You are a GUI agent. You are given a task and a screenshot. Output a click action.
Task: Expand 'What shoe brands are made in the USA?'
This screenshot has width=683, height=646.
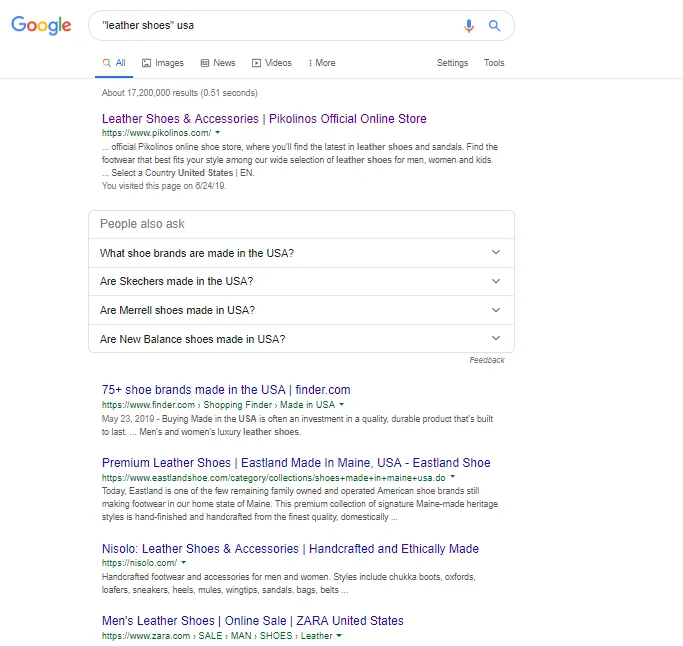301,253
